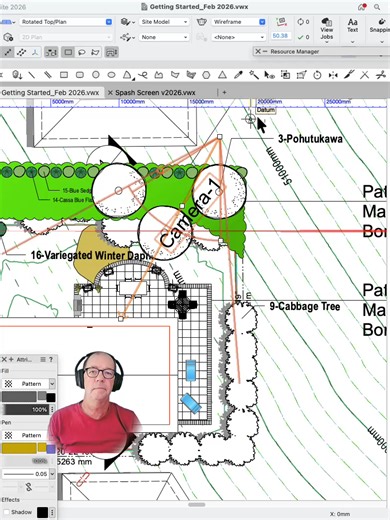Select the Rectangle tool
Screen dimensions: 390x520
pyautogui.click(x=64, y=75)
